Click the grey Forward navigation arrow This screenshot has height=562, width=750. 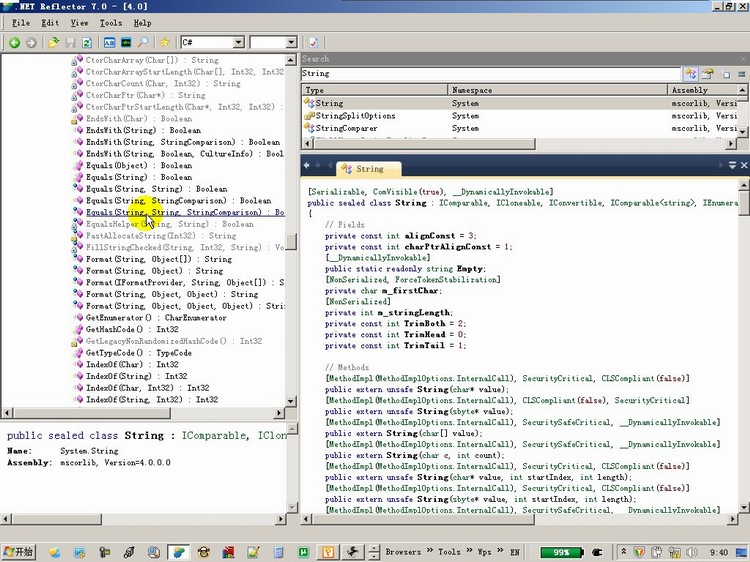31,43
